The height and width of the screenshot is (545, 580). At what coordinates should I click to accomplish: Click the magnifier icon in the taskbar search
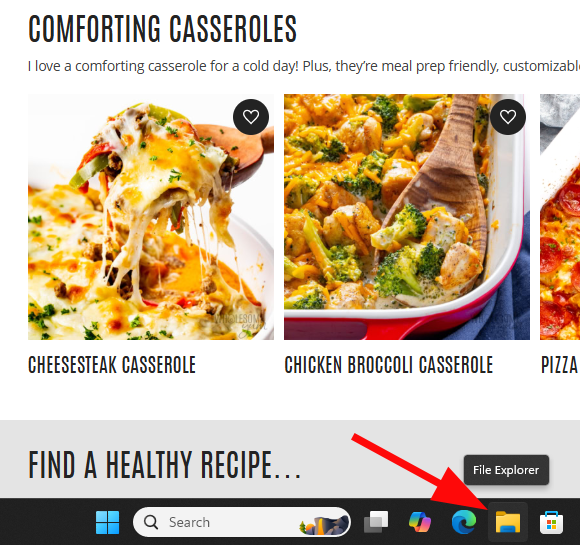151,522
